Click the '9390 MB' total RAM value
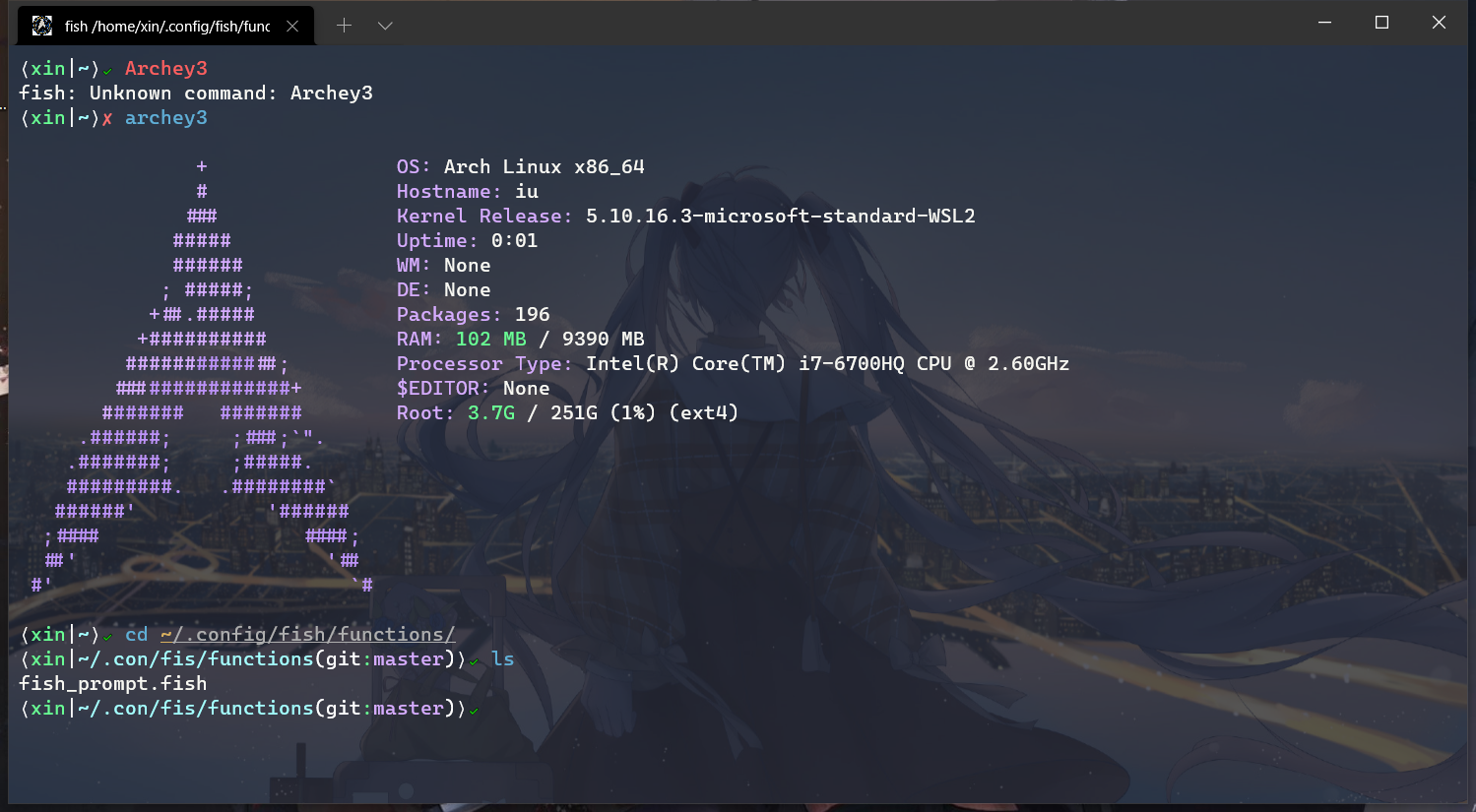Viewport: 1476px width, 812px height. click(x=604, y=339)
